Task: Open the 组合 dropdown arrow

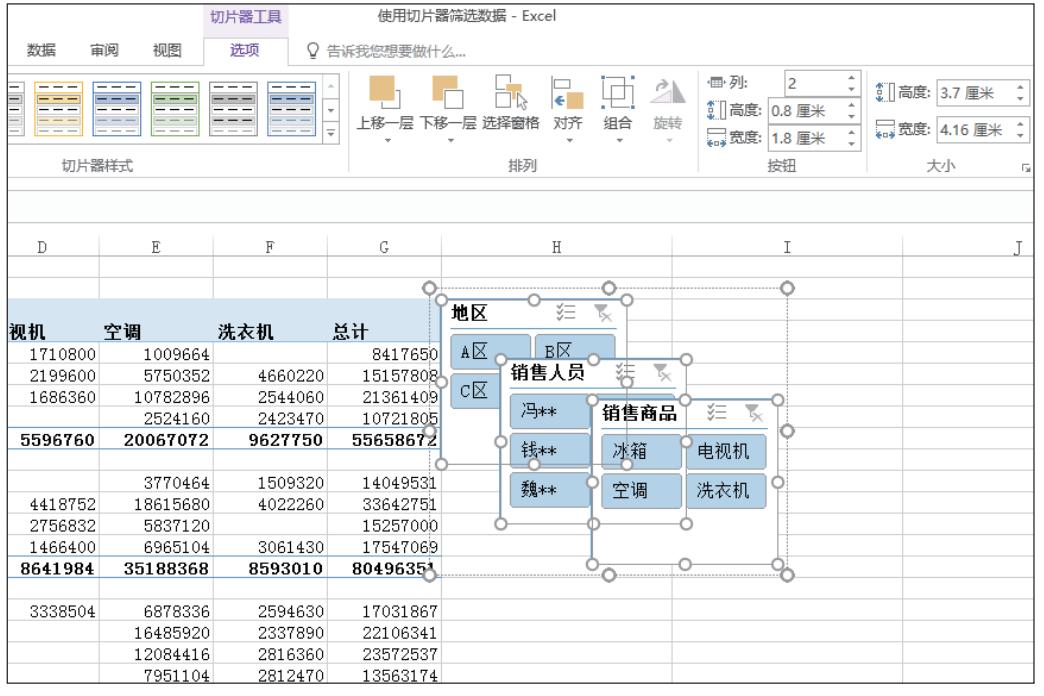Action: pyautogui.click(x=619, y=141)
